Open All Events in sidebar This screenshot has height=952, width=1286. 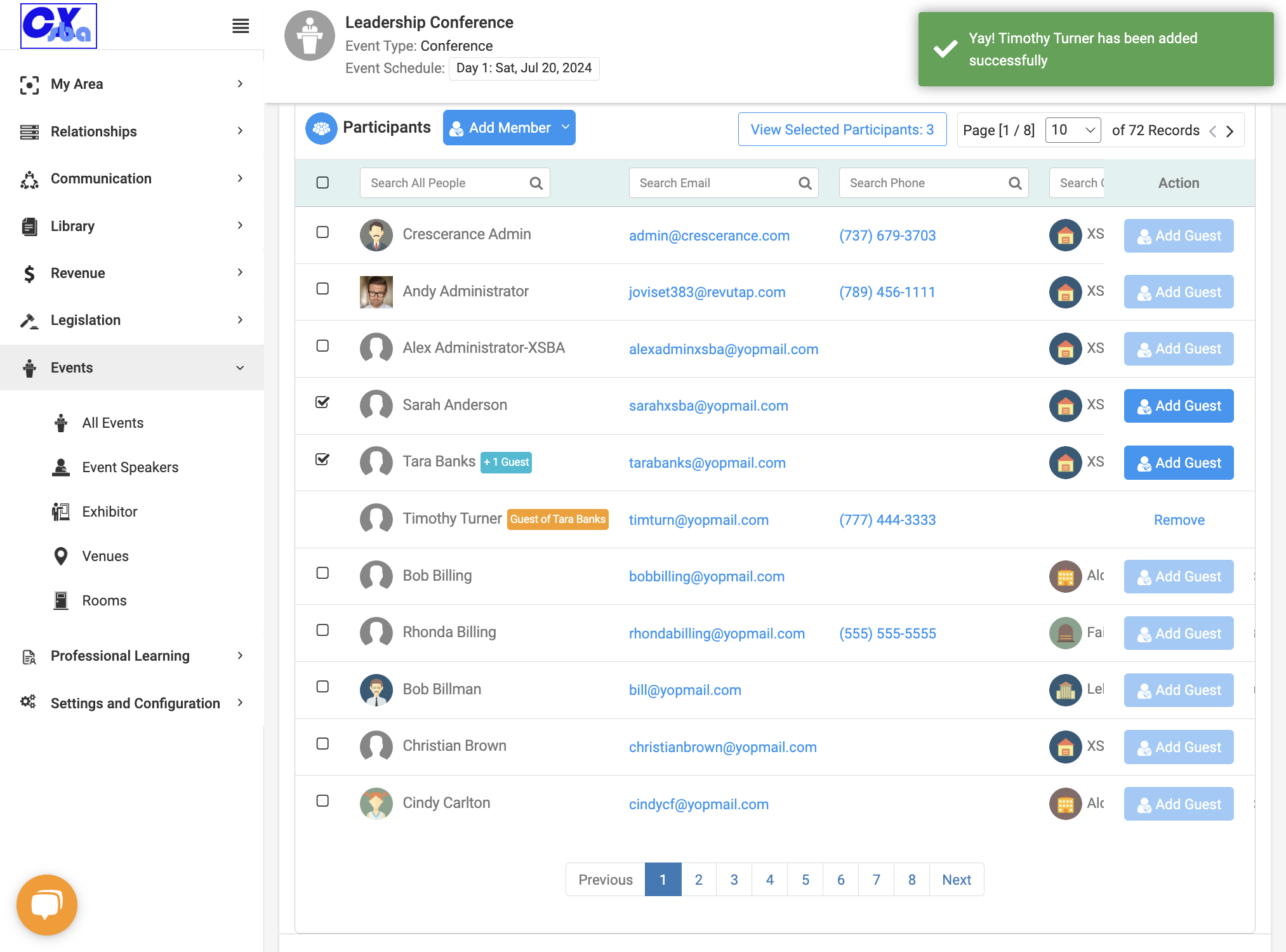coord(112,423)
